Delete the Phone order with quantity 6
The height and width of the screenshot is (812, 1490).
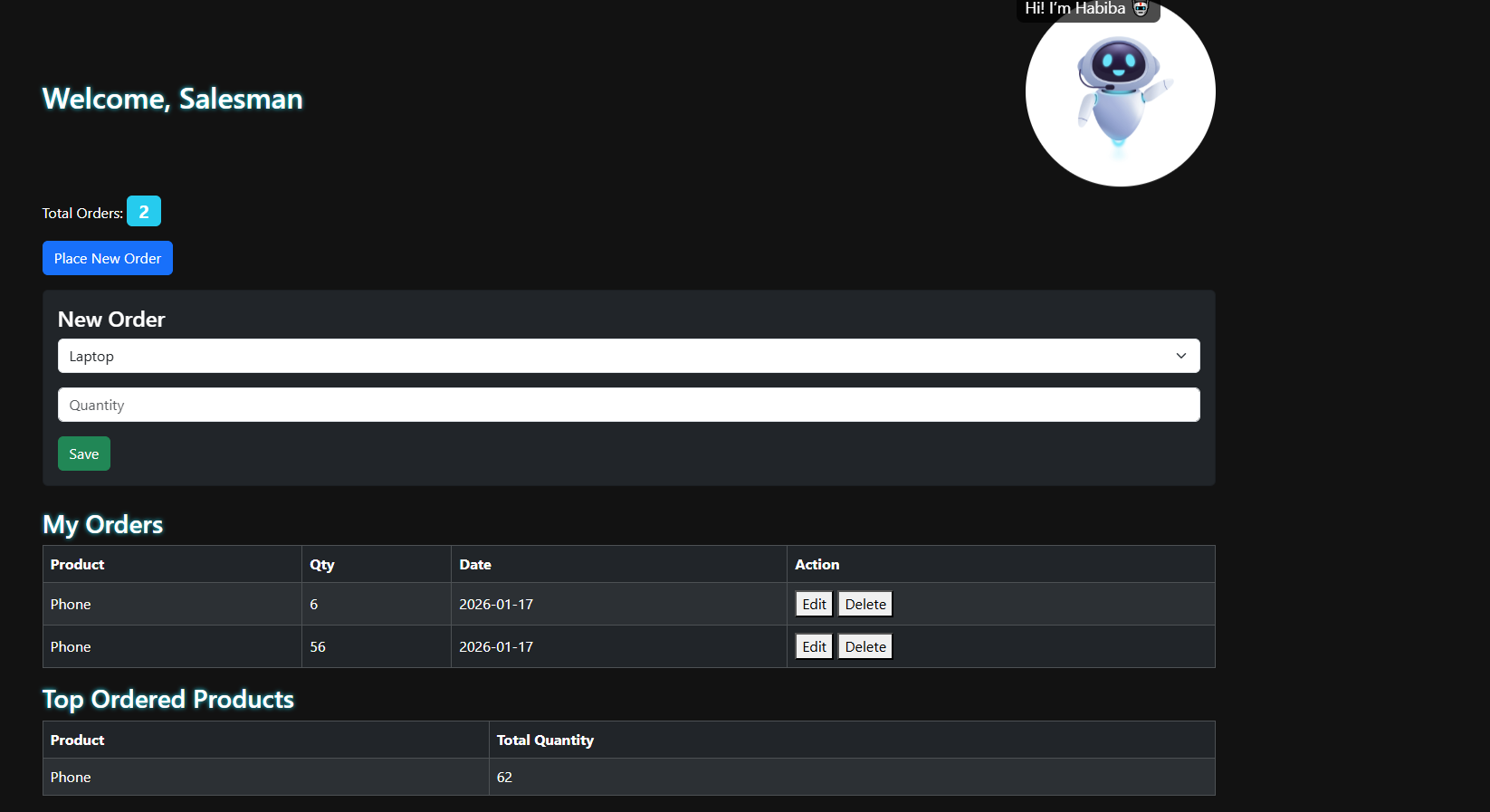click(x=864, y=604)
